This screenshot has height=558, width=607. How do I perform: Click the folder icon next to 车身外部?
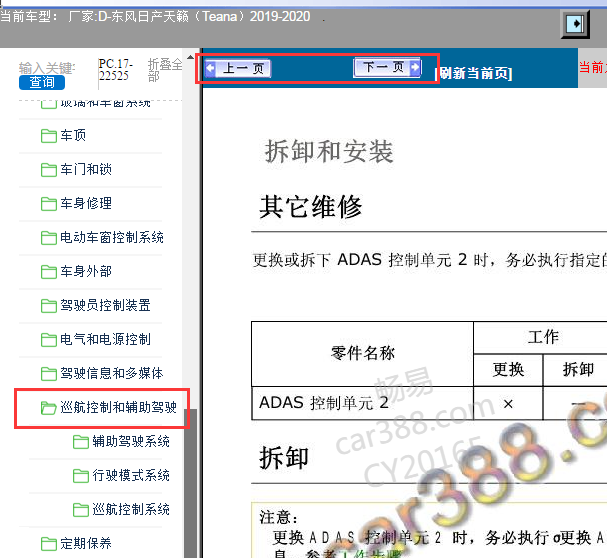49,272
